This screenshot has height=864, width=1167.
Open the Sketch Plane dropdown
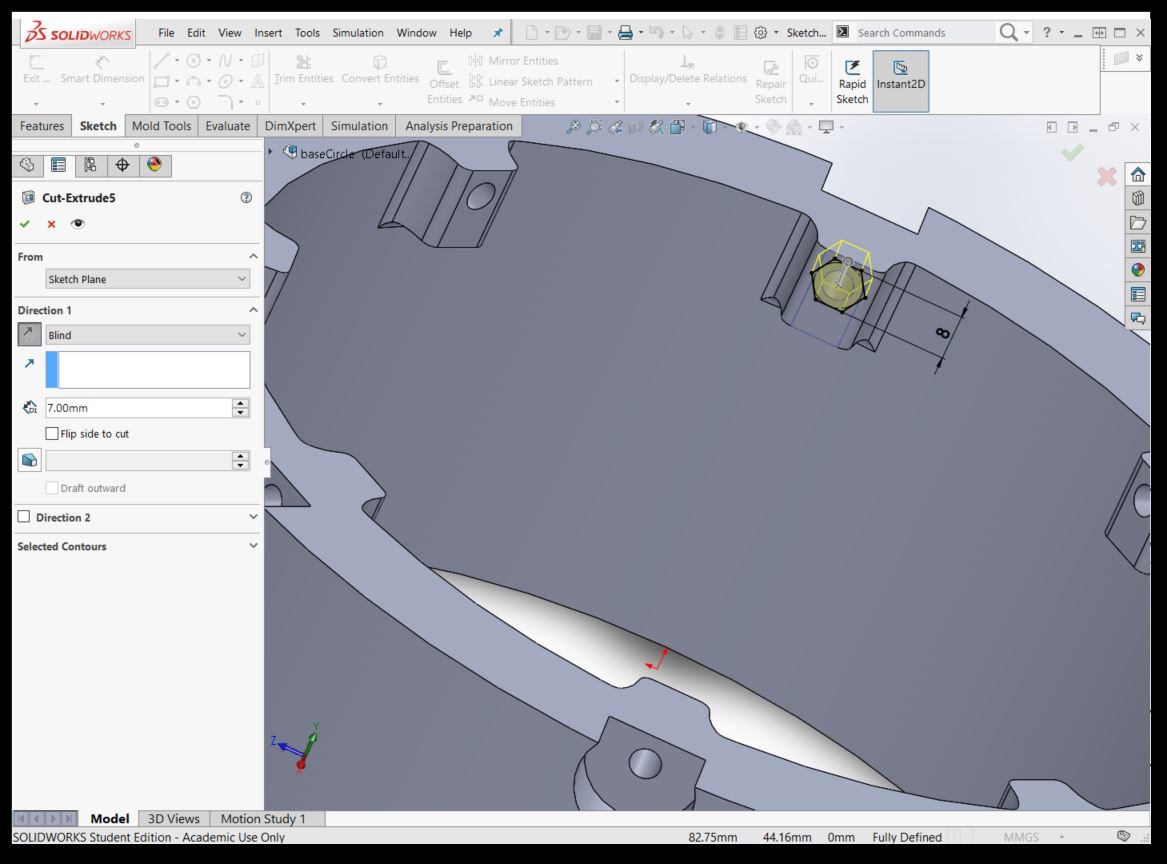pyautogui.click(x=148, y=279)
